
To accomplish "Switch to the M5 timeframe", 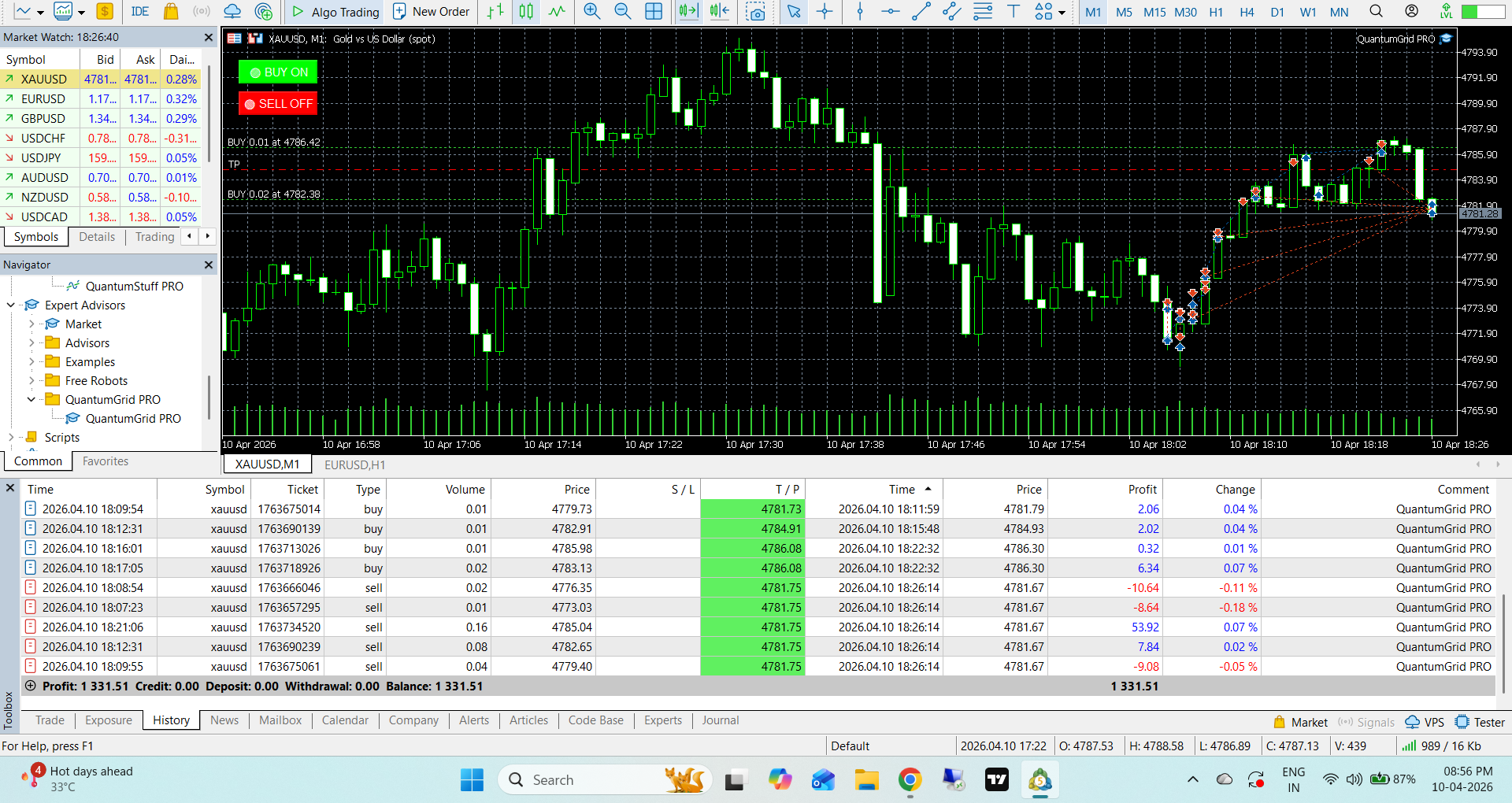I will (1124, 12).
